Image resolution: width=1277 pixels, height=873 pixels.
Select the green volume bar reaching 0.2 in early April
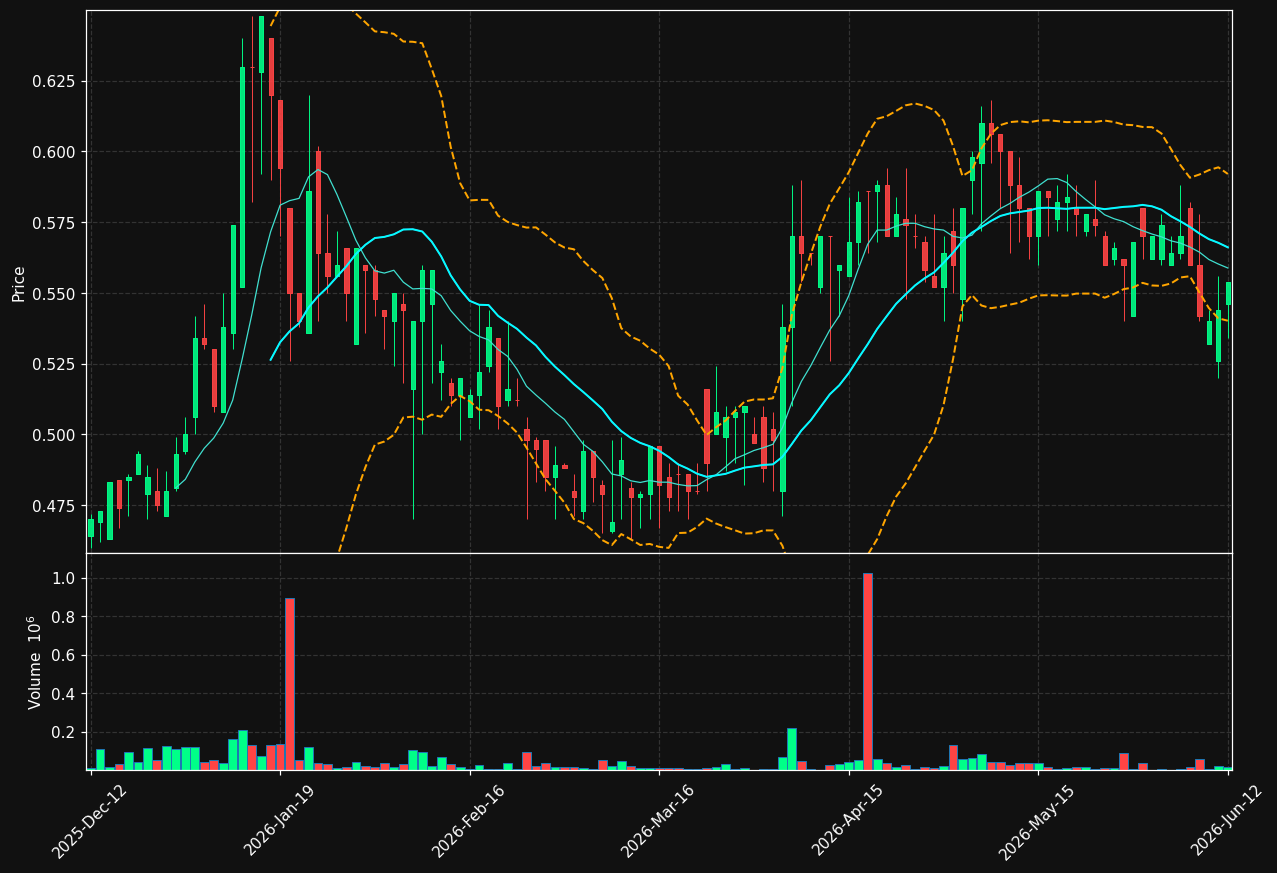pos(792,749)
